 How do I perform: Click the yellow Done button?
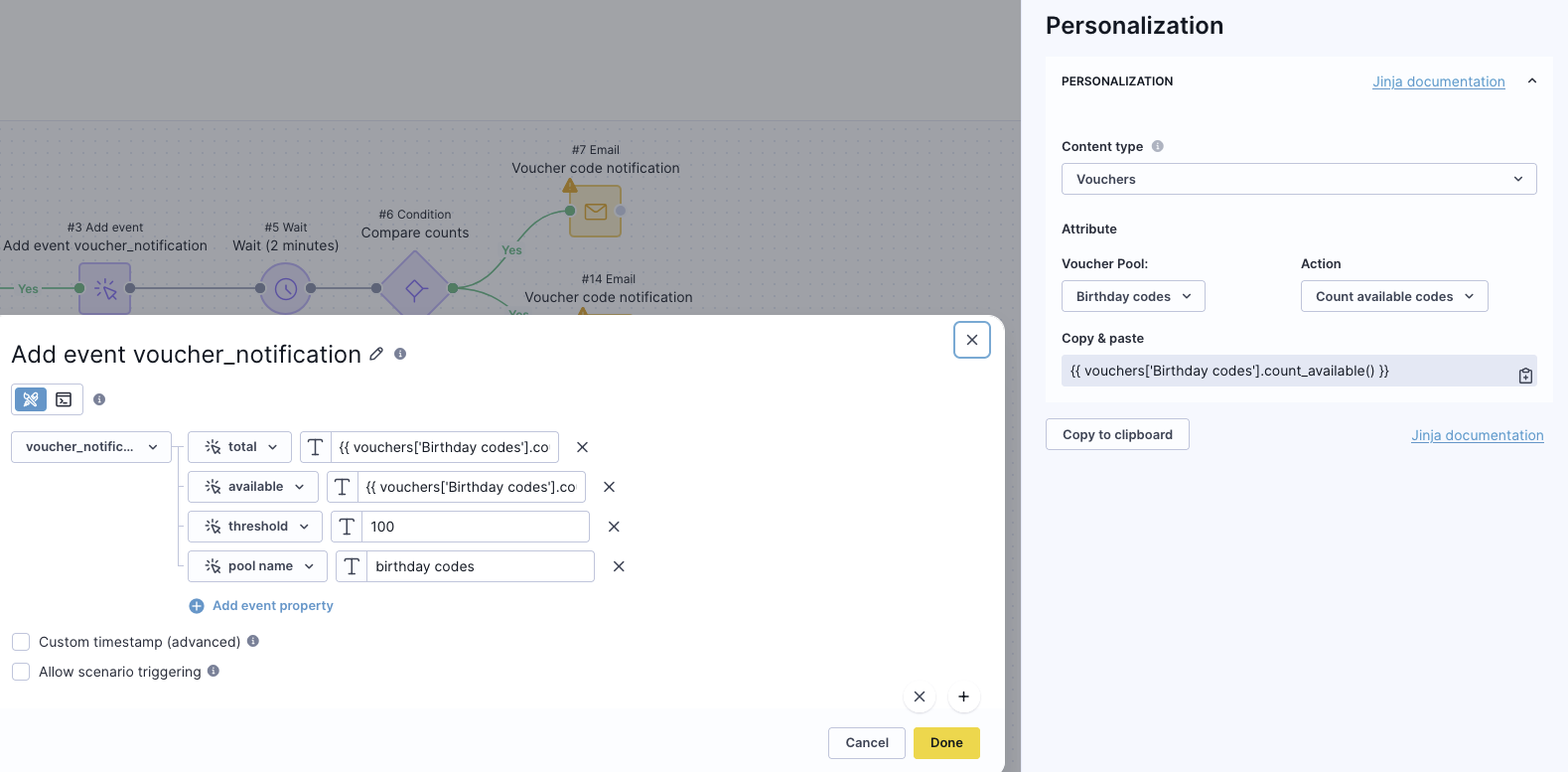(946, 743)
